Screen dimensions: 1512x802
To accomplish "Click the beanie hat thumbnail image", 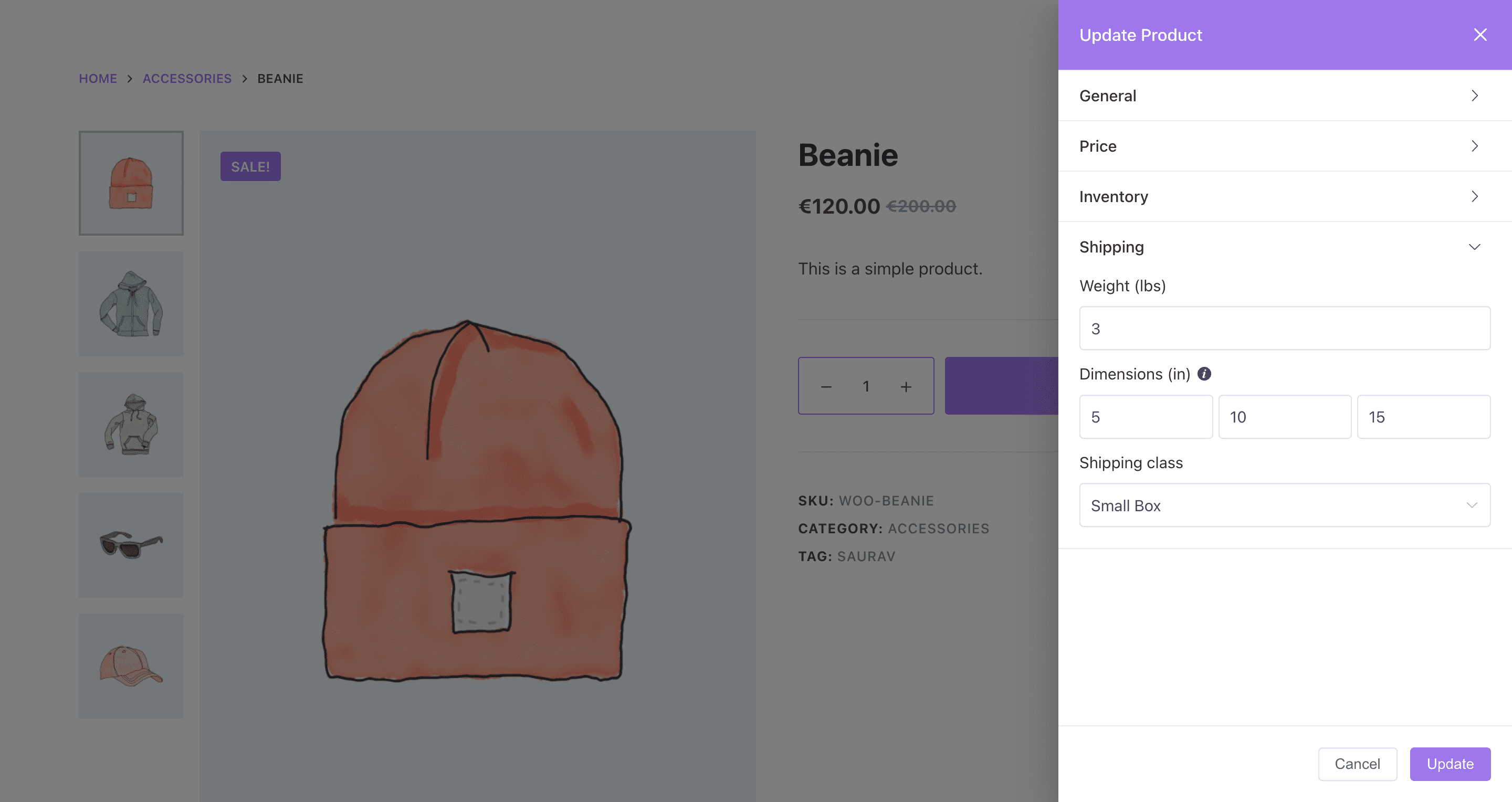I will pos(131,182).
